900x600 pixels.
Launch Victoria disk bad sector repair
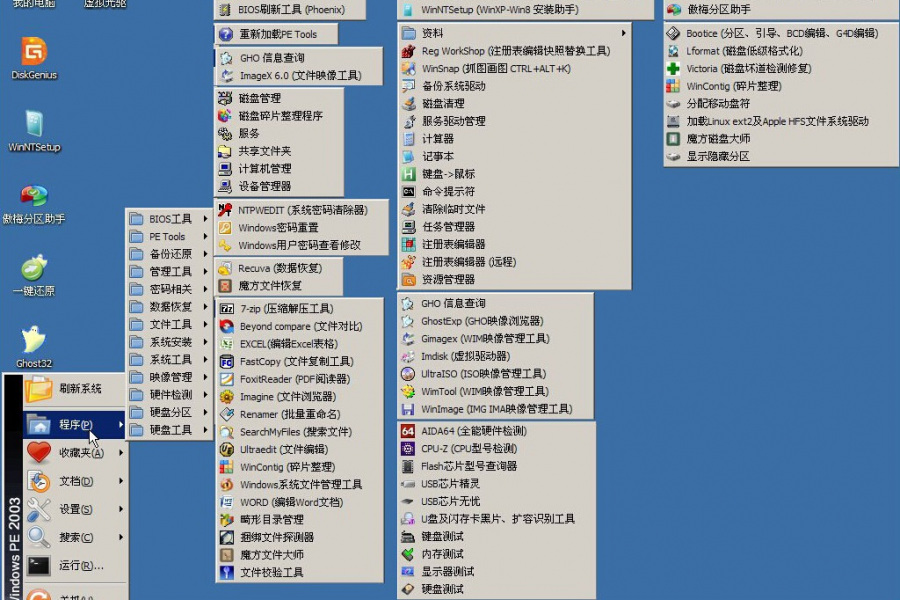coord(781,68)
